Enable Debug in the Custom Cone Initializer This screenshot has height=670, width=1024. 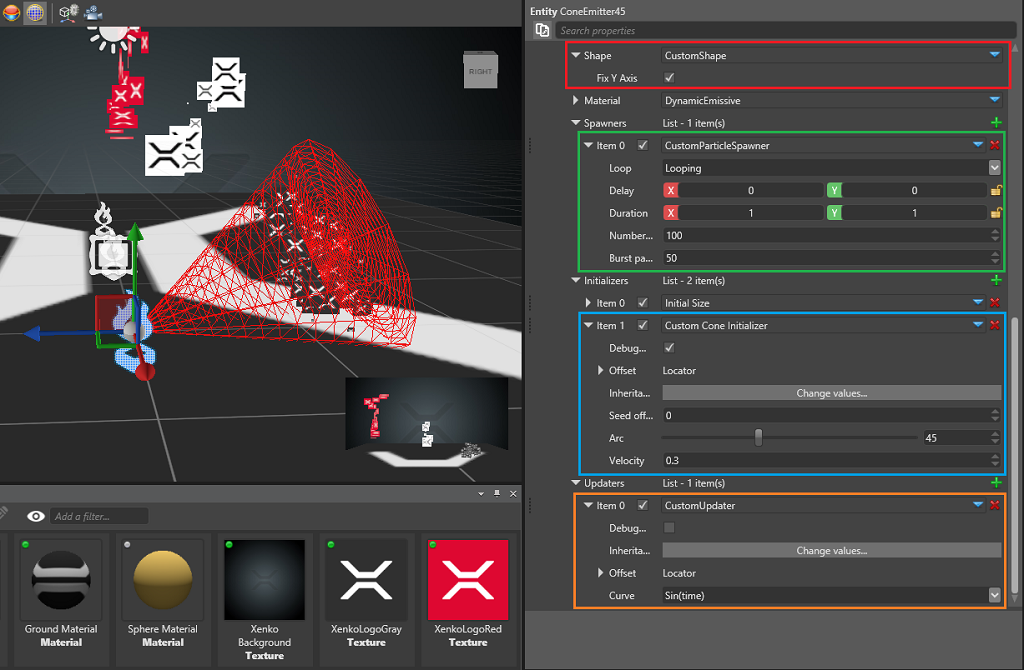coord(669,348)
